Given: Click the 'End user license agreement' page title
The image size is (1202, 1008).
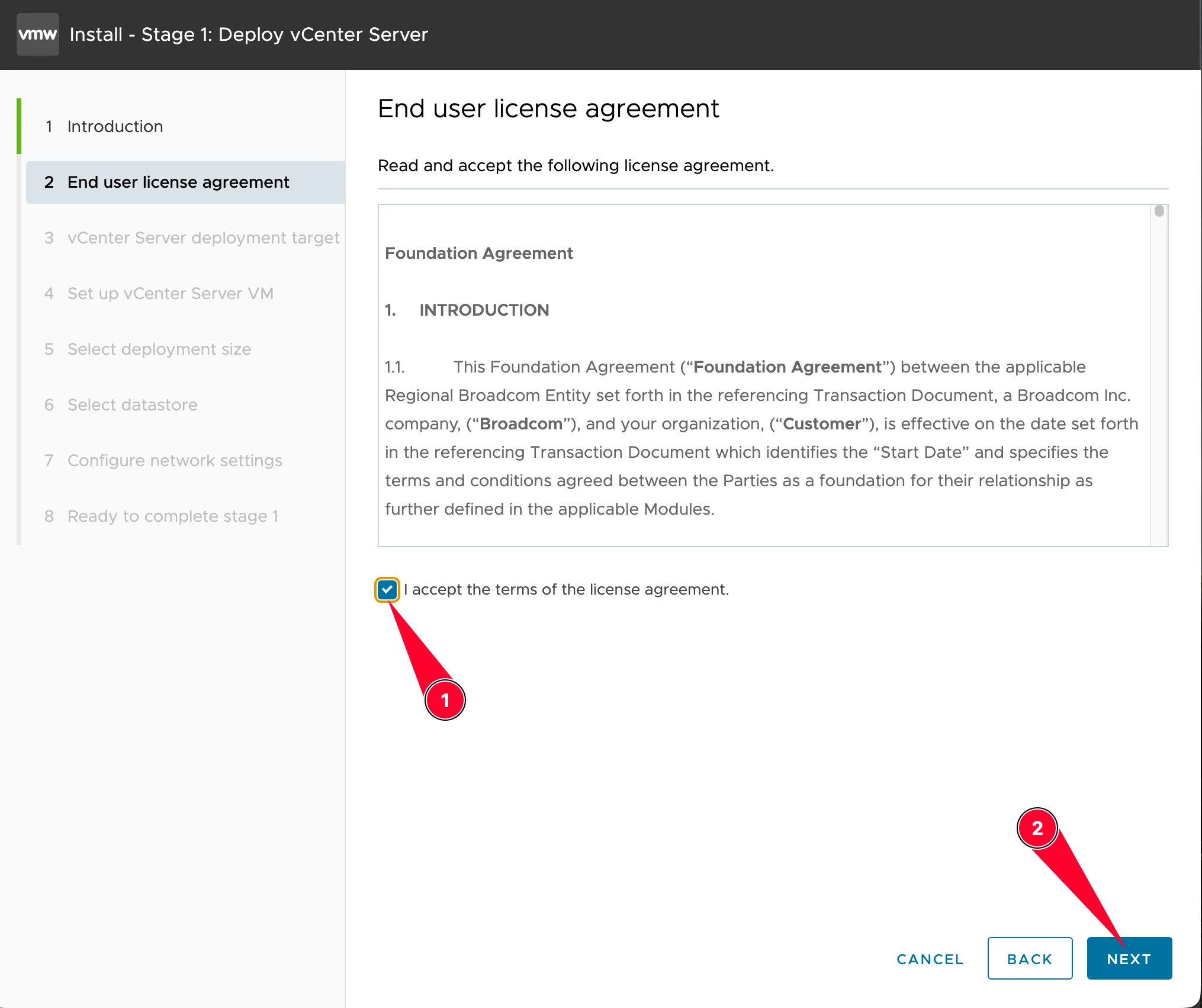Looking at the screenshot, I should pyautogui.click(x=548, y=109).
